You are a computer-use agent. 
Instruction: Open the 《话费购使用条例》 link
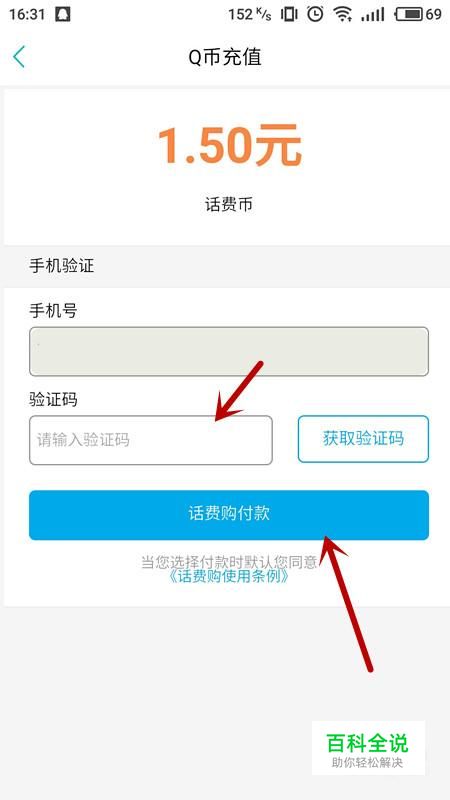pyautogui.click(x=229, y=577)
